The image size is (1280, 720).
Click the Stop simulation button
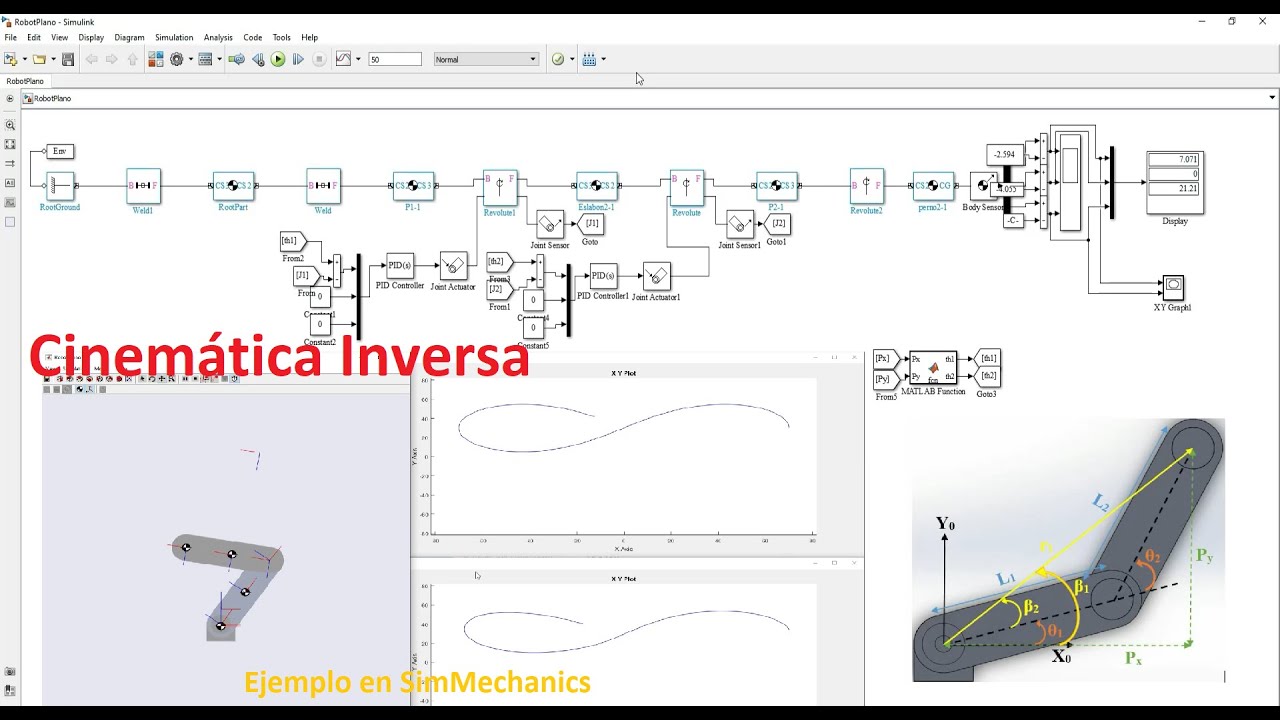(x=319, y=59)
